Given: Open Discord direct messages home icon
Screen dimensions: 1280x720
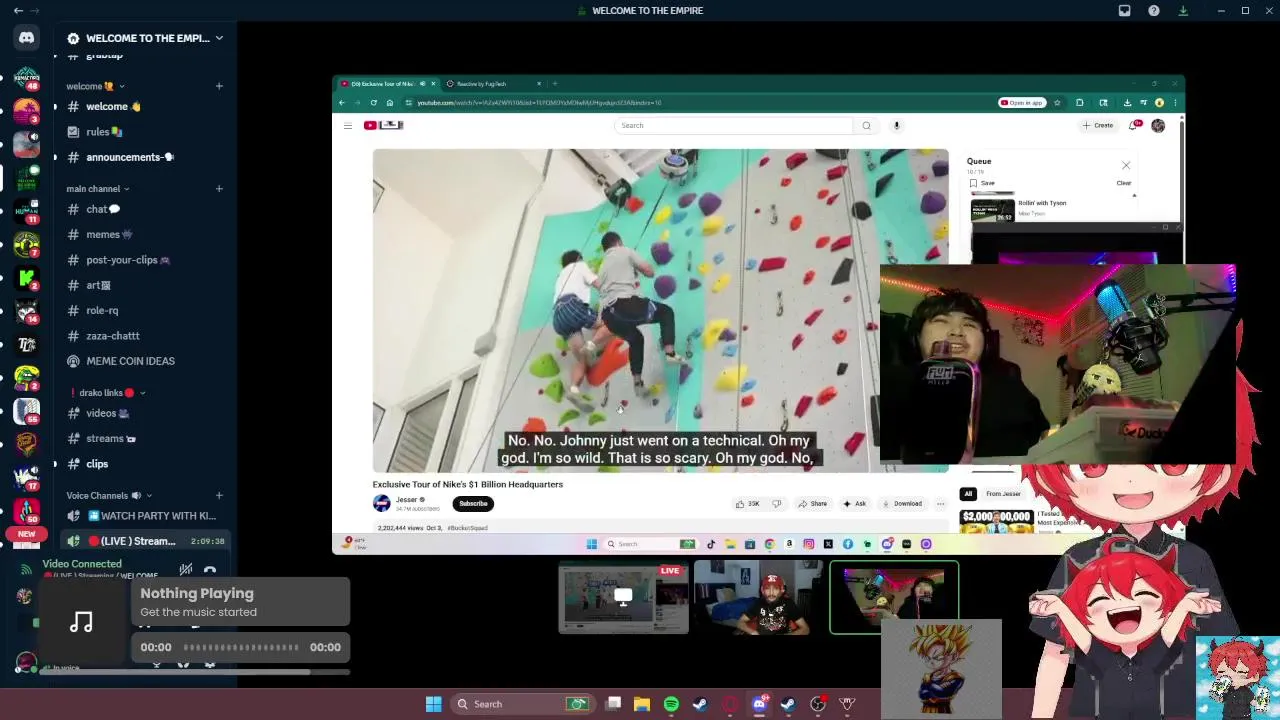Looking at the screenshot, I should [x=27, y=38].
